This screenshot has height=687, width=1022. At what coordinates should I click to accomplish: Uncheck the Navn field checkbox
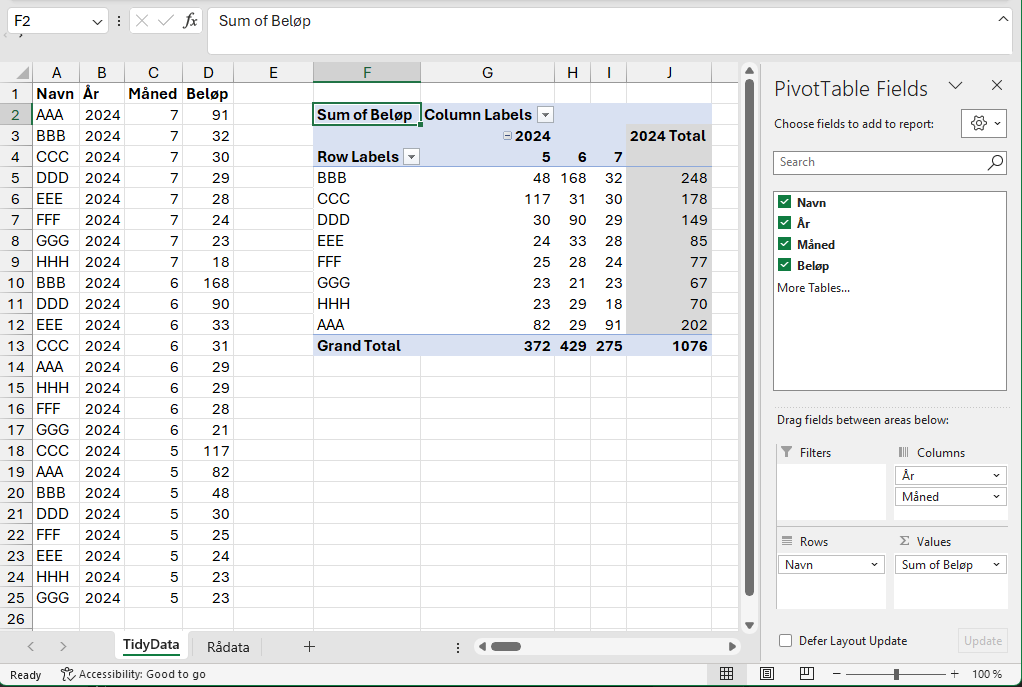785,202
